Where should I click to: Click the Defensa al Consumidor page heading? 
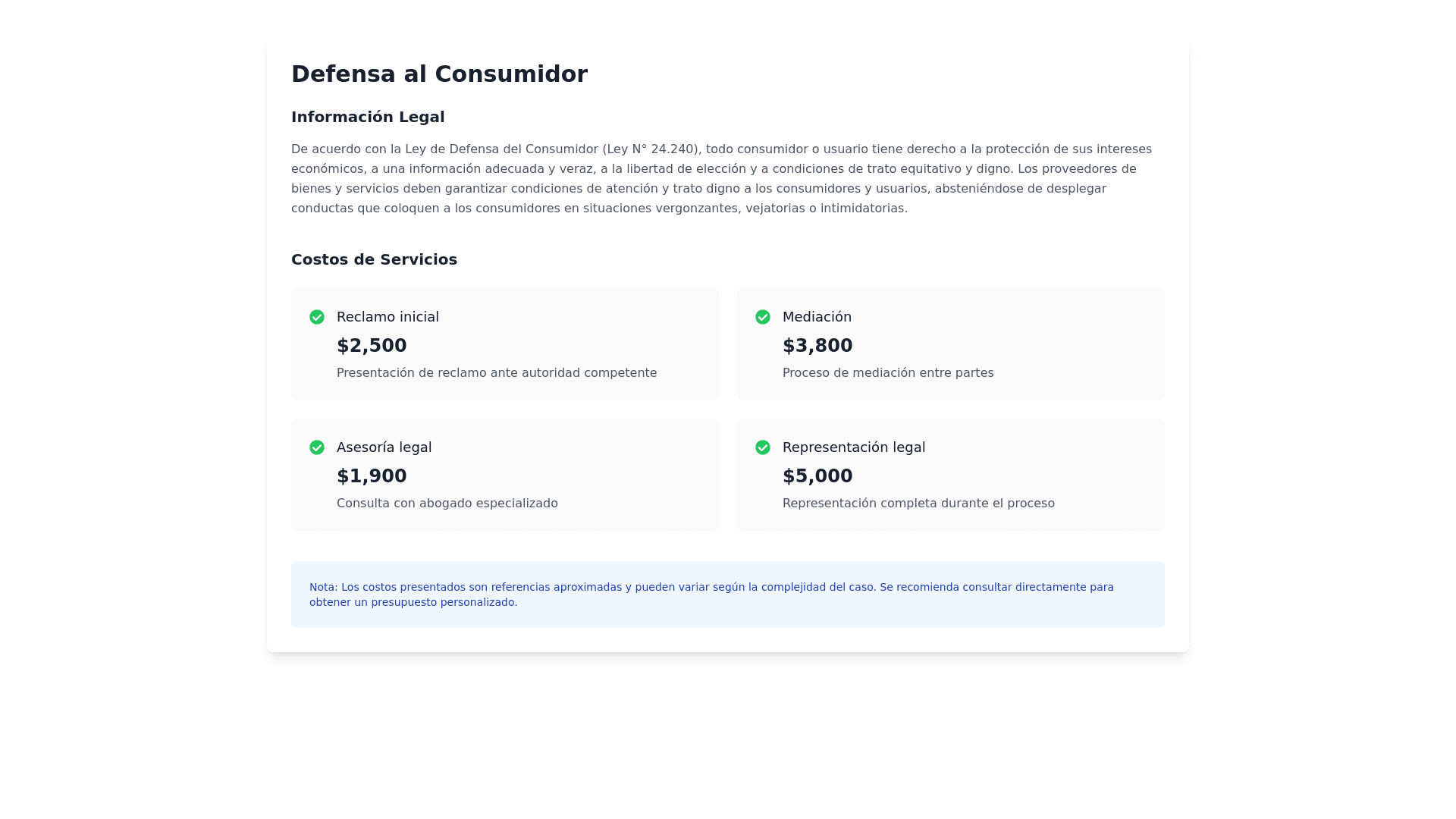pyautogui.click(x=439, y=74)
